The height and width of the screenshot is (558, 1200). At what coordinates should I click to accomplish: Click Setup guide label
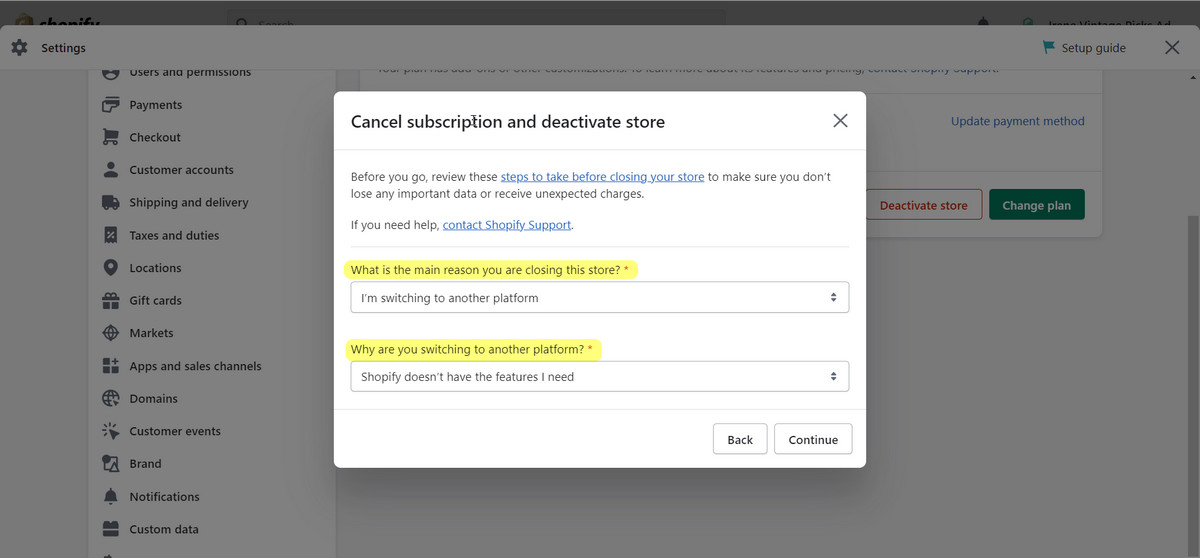point(1093,48)
